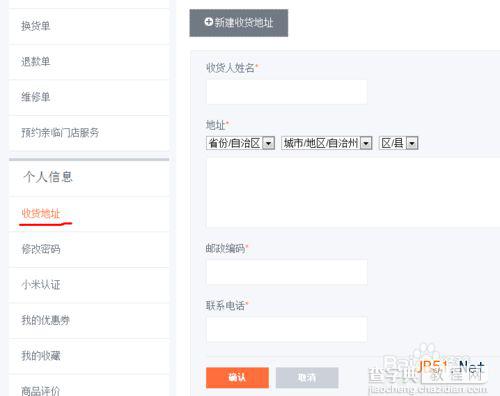This screenshot has height=396, width=500.
Task: Click the detailed address text area
Action: point(353,193)
